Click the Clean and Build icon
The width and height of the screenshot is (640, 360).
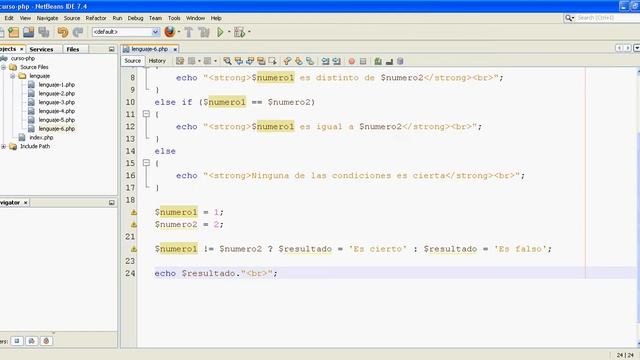(x=204, y=32)
